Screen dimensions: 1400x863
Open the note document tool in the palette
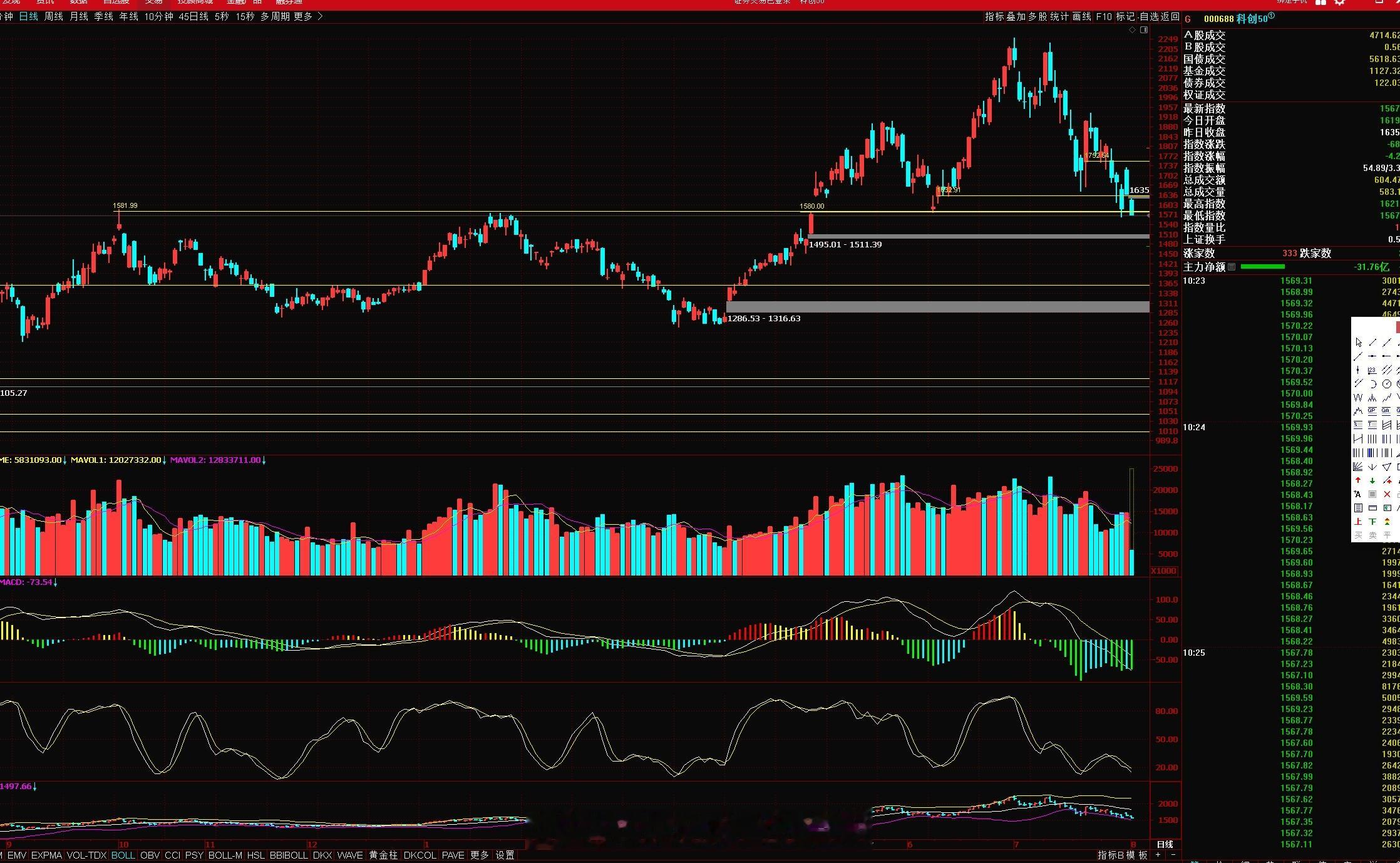tap(1358, 508)
